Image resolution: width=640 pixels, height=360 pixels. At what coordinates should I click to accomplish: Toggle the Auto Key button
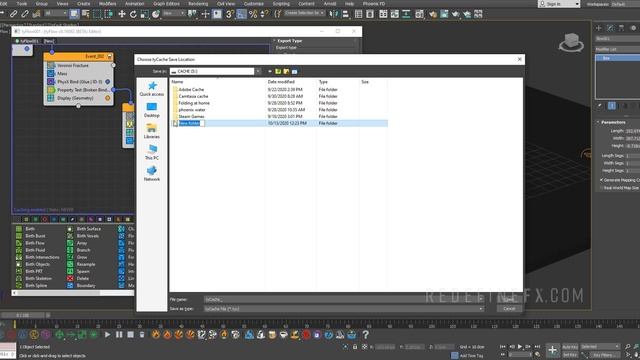570,347
